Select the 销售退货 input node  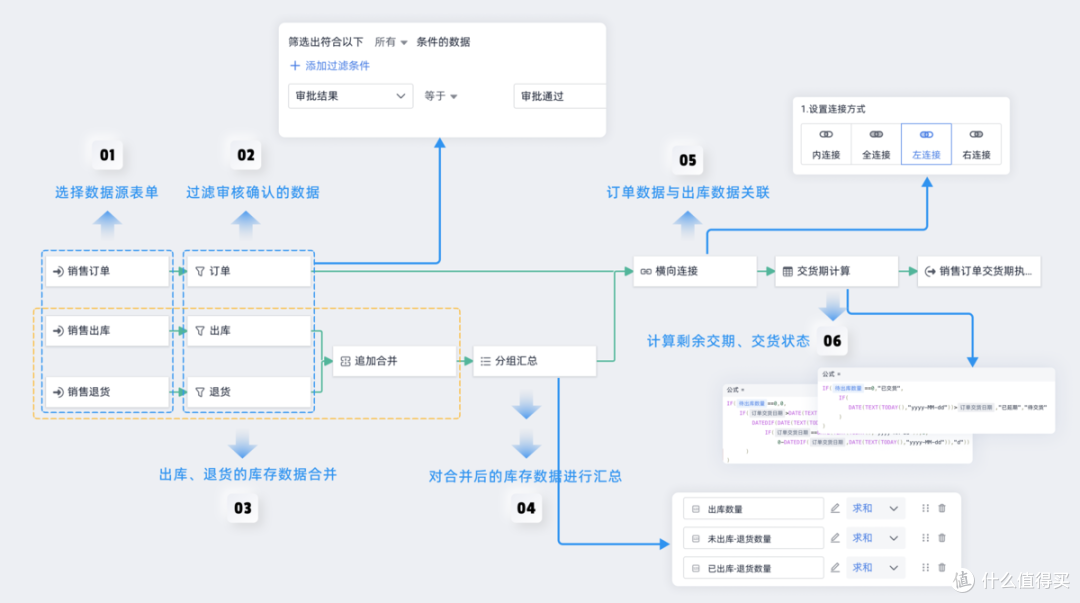pyautogui.click(x=107, y=392)
